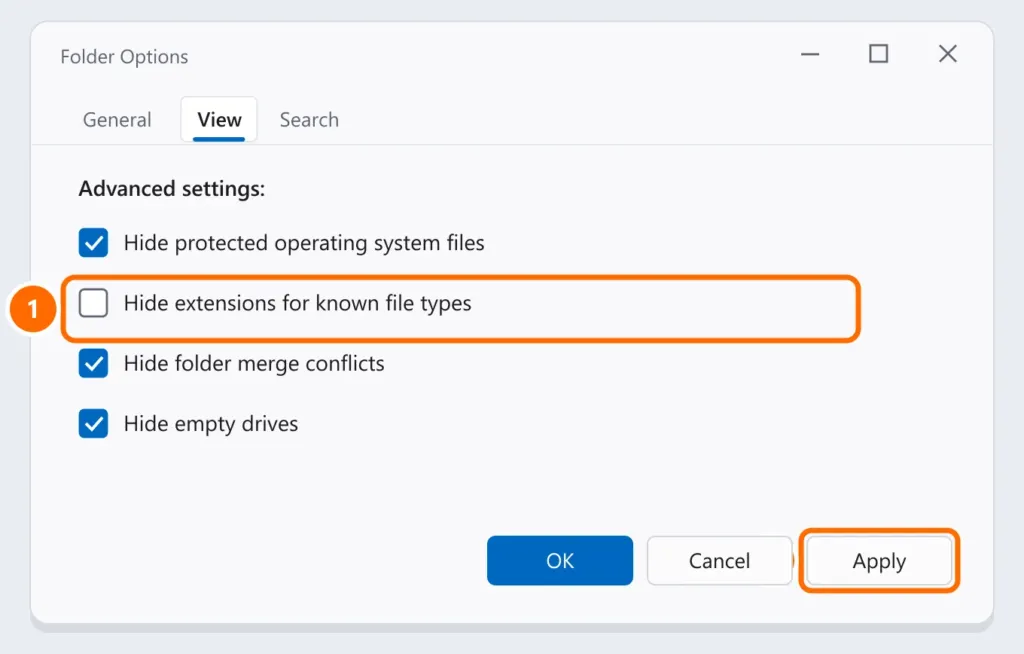Click the 'Advanced settings:' heading text
Image resolution: width=1024 pixels, height=654 pixels.
point(172,189)
